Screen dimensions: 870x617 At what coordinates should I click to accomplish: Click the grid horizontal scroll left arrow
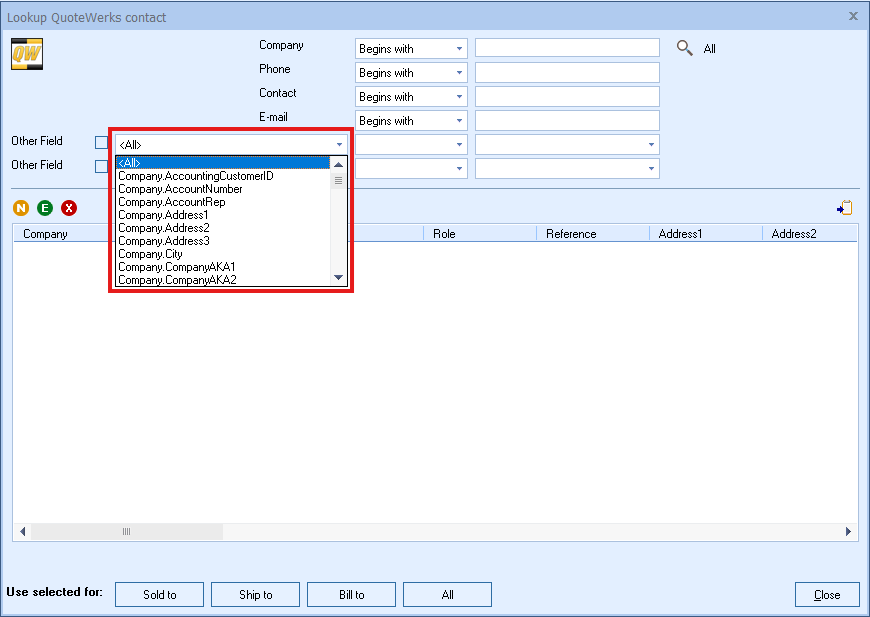click(22, 532)
